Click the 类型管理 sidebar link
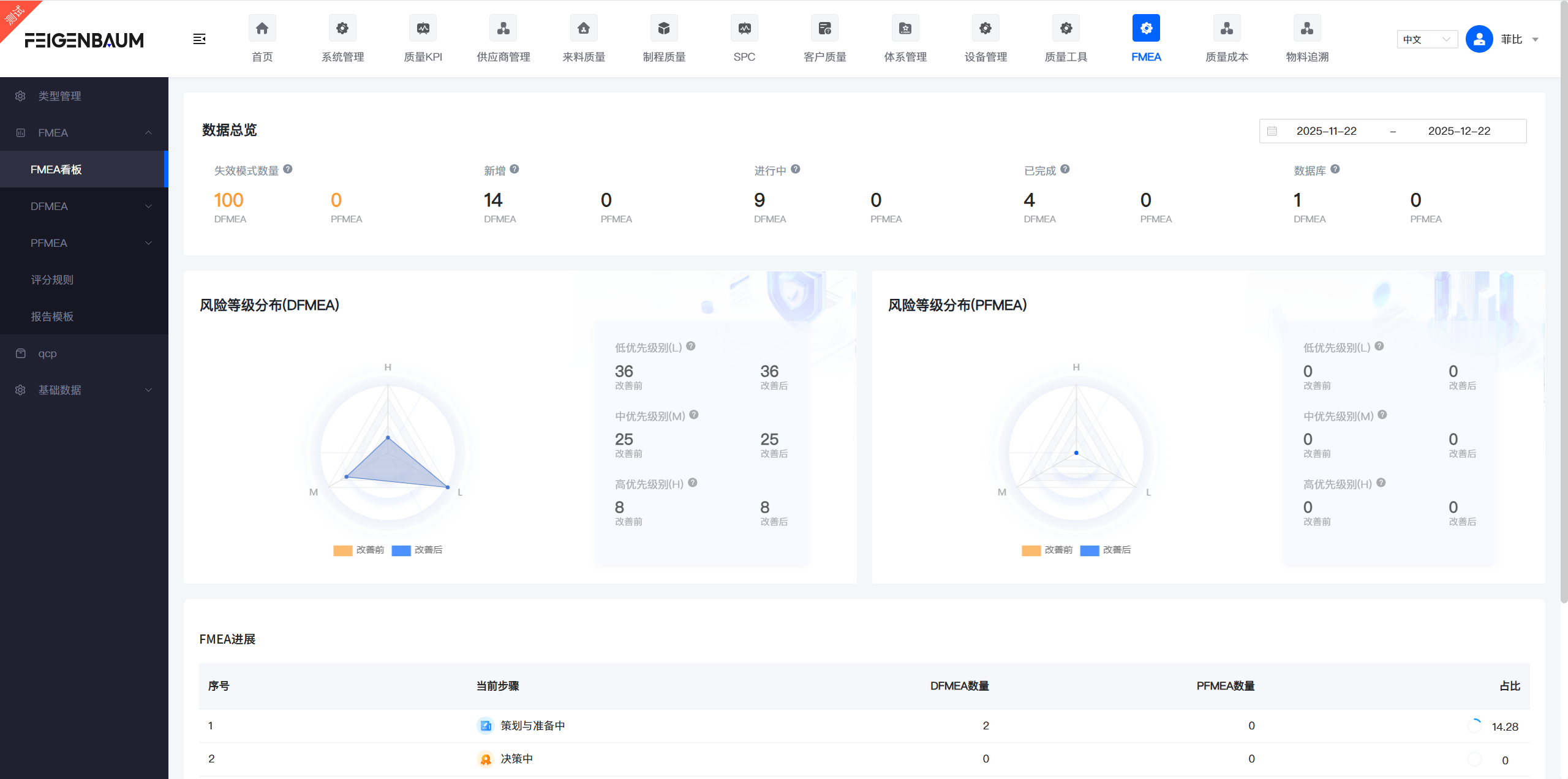Screen dimensions: 1568x779 pyautogui.click(x=59, y=96)
